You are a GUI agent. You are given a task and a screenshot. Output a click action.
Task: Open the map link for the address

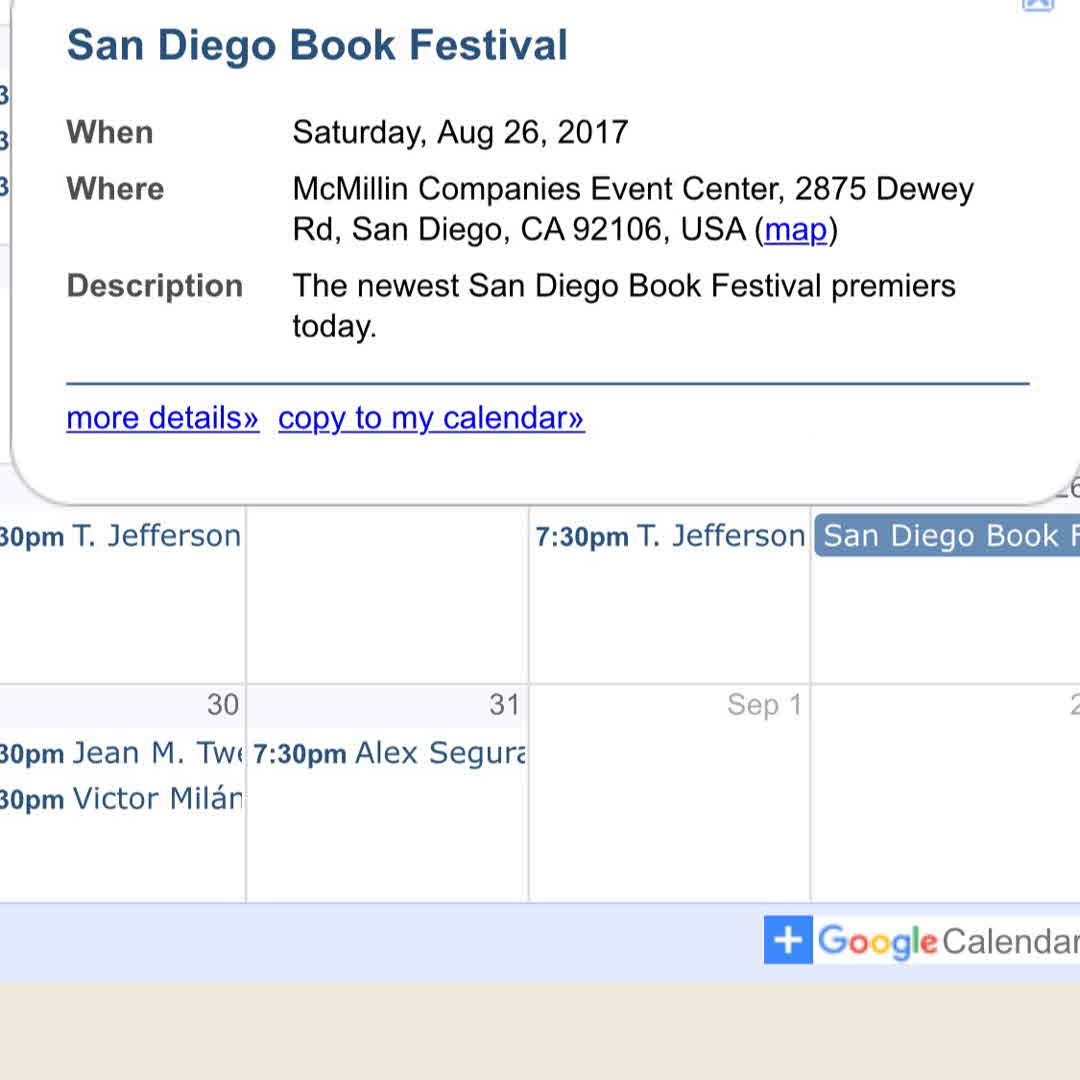coord(796,230)
